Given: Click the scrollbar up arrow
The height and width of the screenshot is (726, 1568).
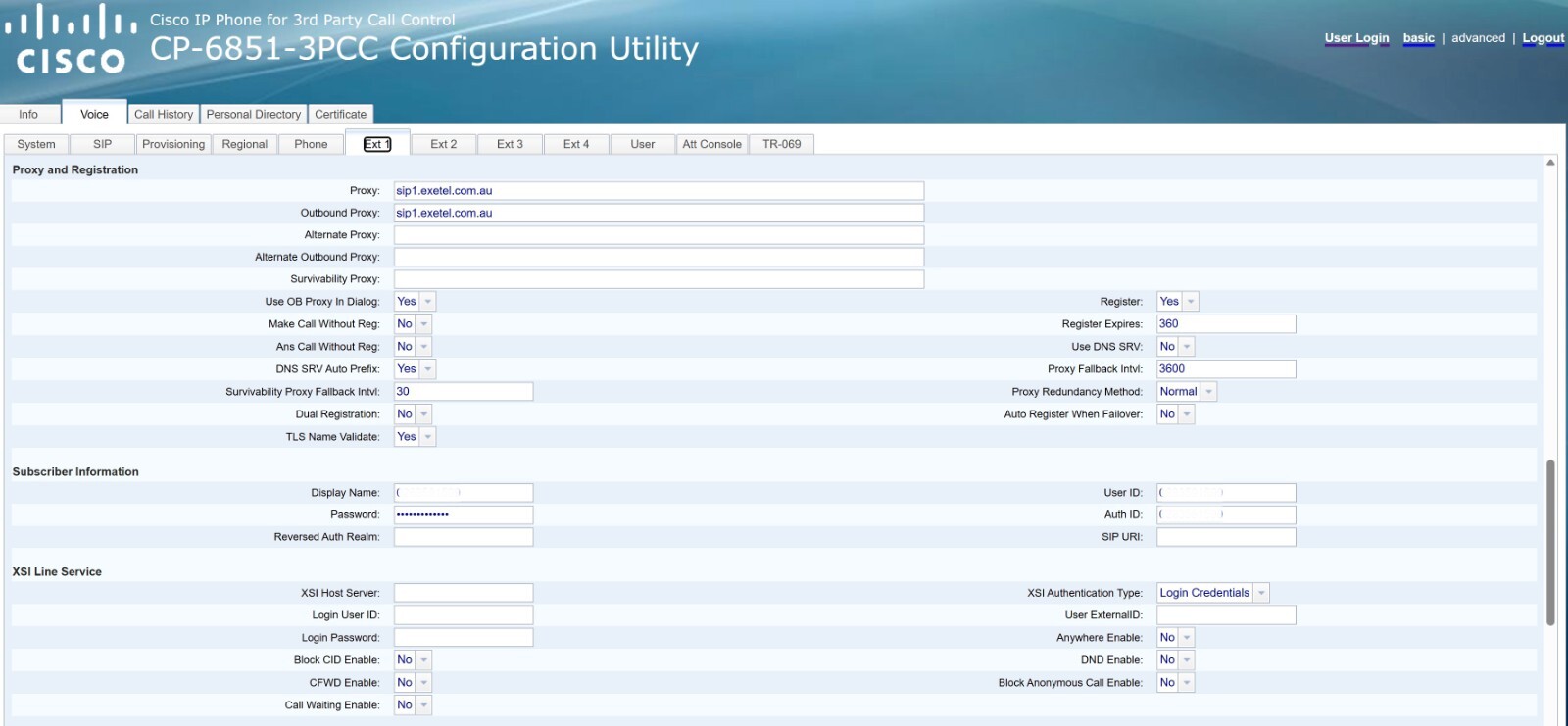Looking at the screenshot, I should pyautogui.click(x=1550, y=163).
